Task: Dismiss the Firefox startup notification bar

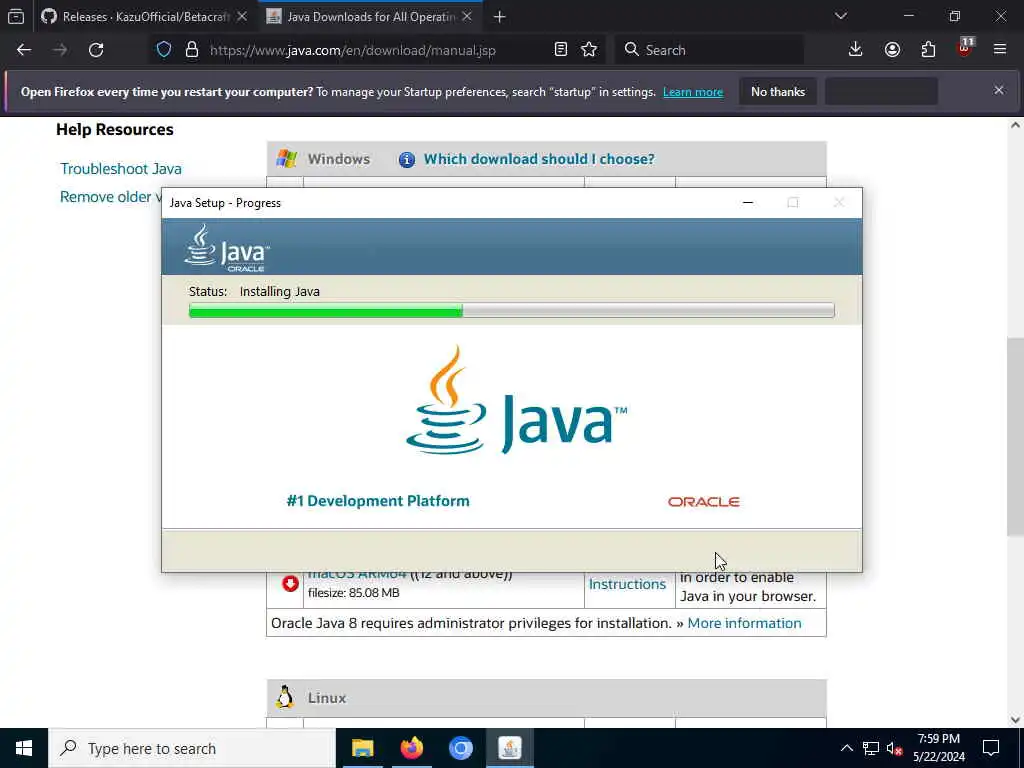Action: (x=999, y=91)
